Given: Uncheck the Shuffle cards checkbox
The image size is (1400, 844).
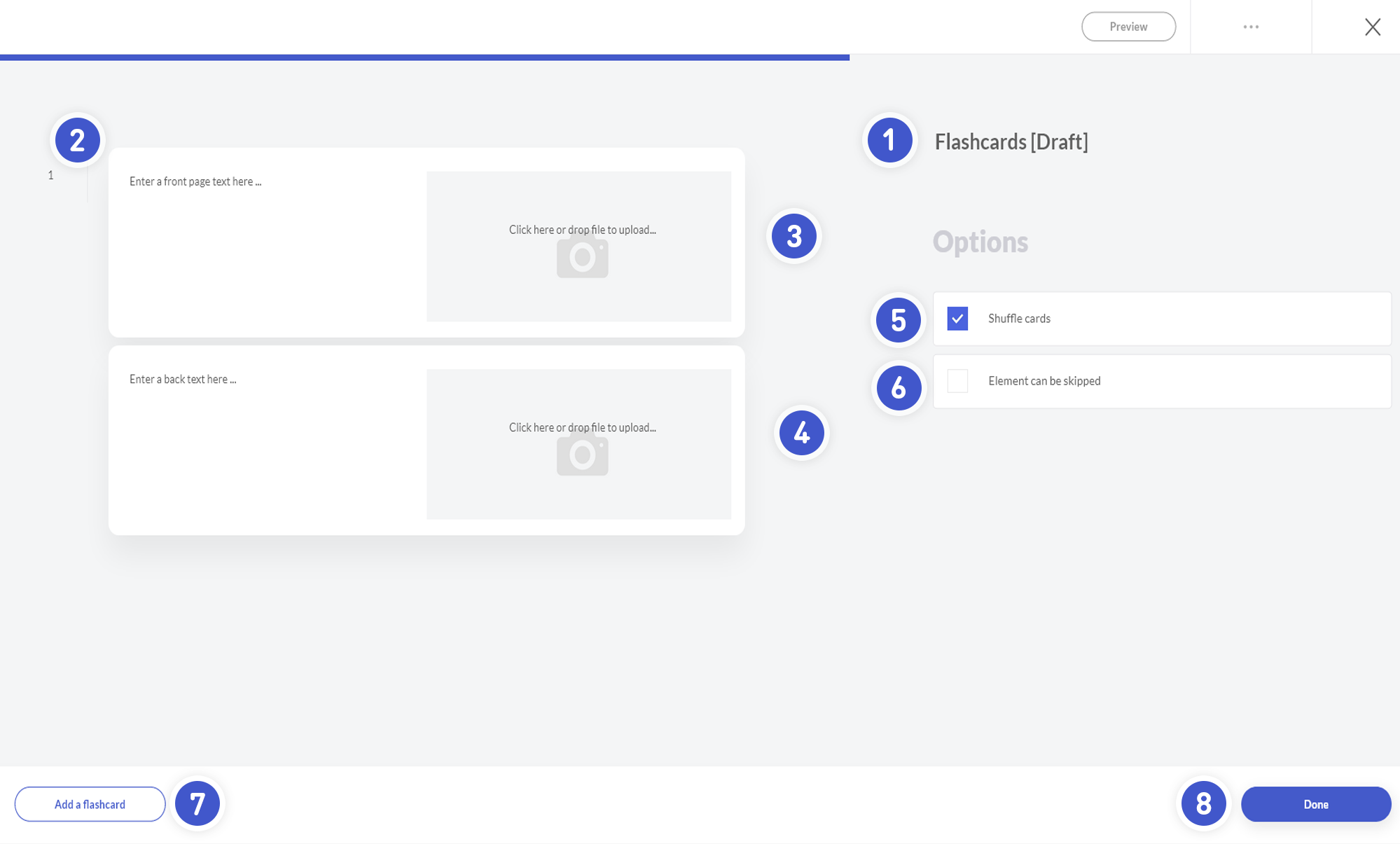Looking at the screenshot, I should pyautogui.click(x=957, y=319).
